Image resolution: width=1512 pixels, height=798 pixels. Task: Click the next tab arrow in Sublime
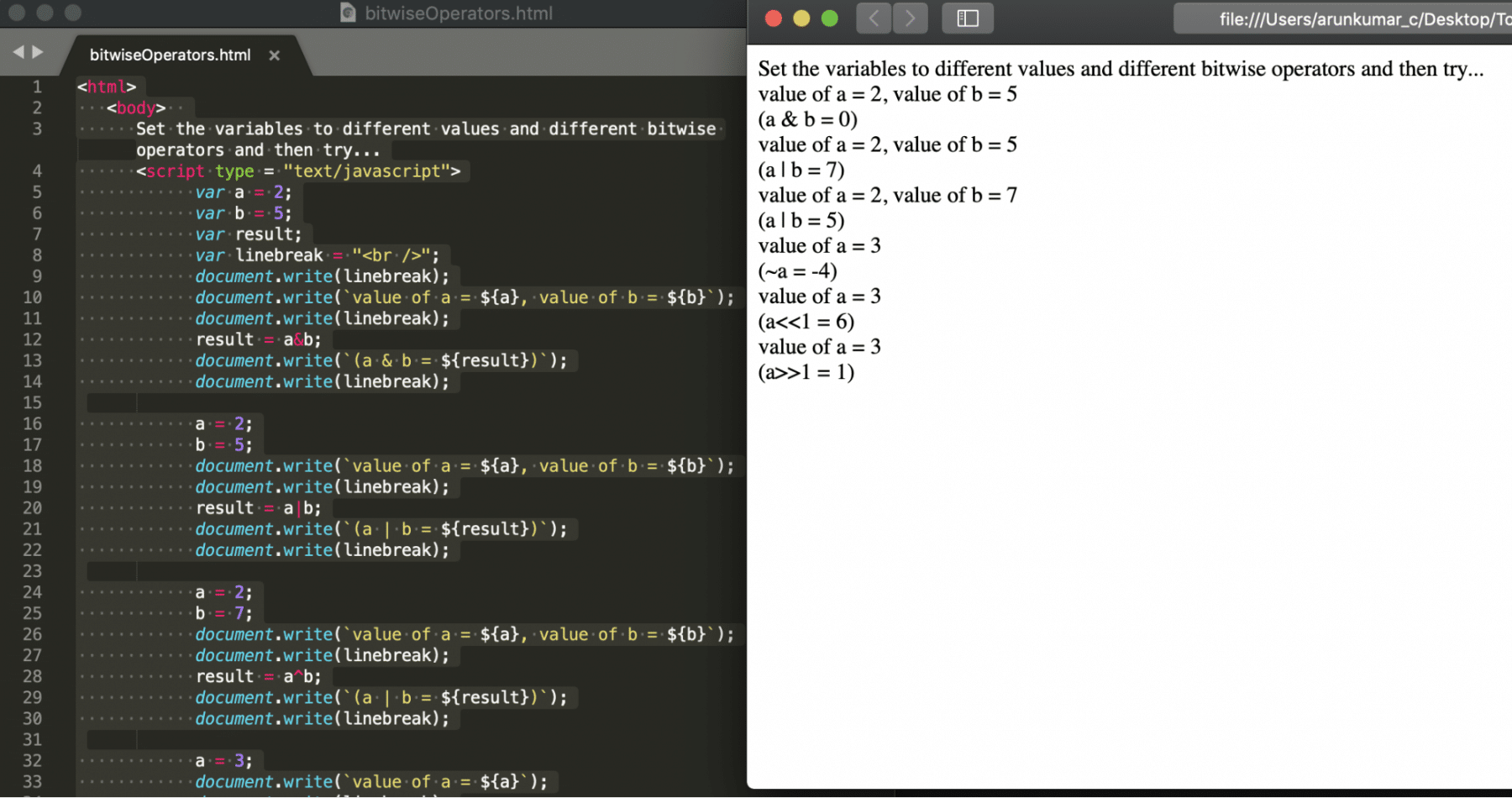(38, 52)
